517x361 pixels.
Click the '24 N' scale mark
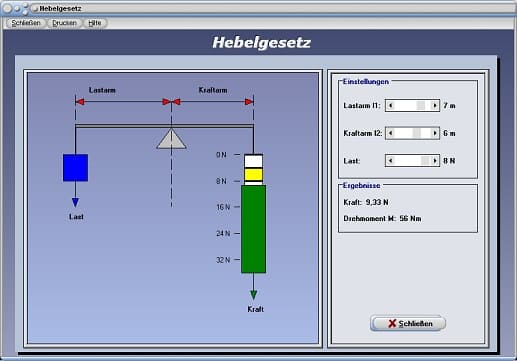(223, 233)
